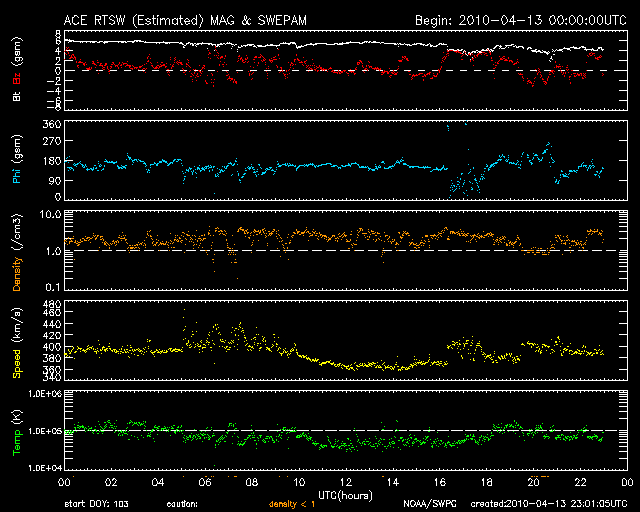640x512 pixels.
Task: Click the cyan 'Phi (gsm)' axis label
Action: click(x=16, y=159)
